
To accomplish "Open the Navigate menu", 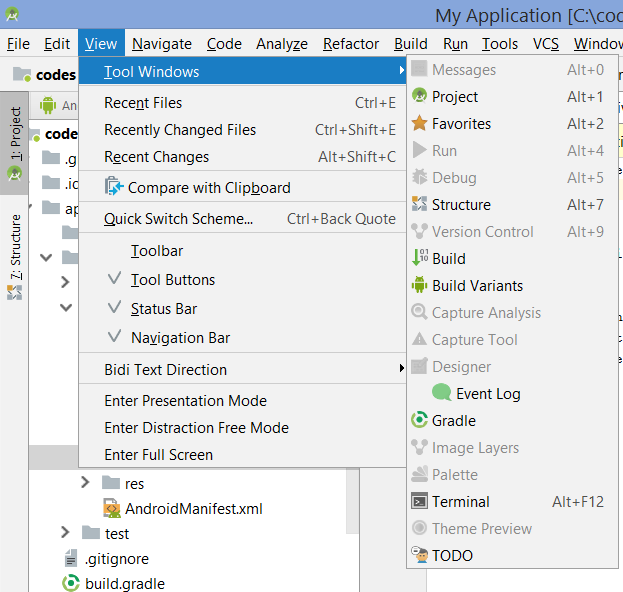I will [162, 44].
